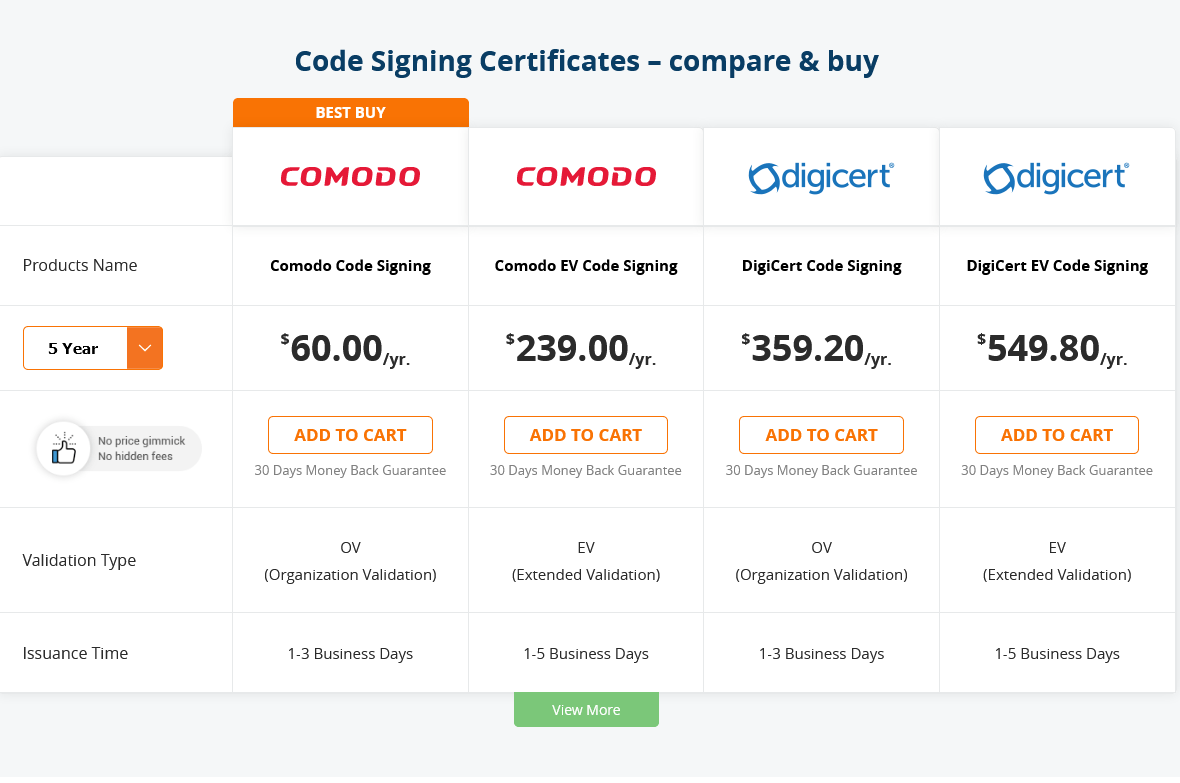Click the DigiCert logo above DigiCert Code Signing
Viewport: 1180px width, 783px height.
[821, 177]
